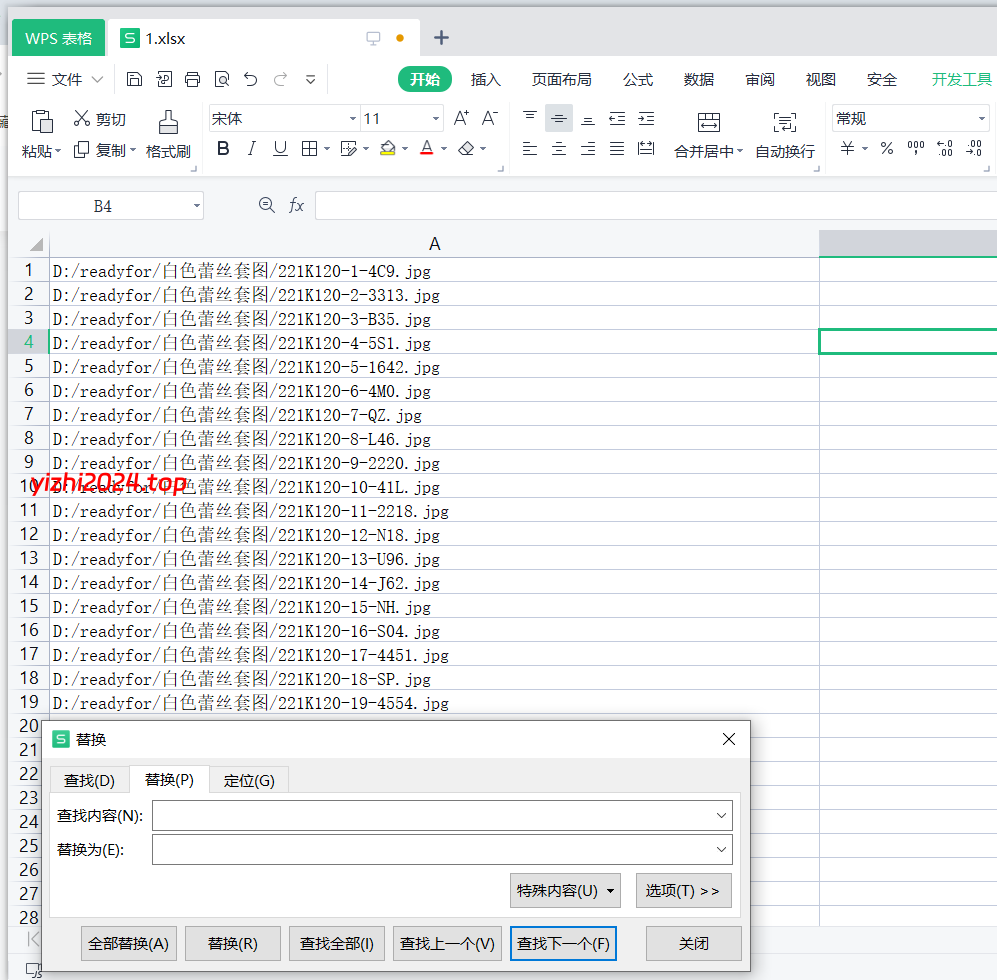The width and height of the screenshot is (997, 980).
Task: Click the Cut scissors icon
Action: coord(82,119)
